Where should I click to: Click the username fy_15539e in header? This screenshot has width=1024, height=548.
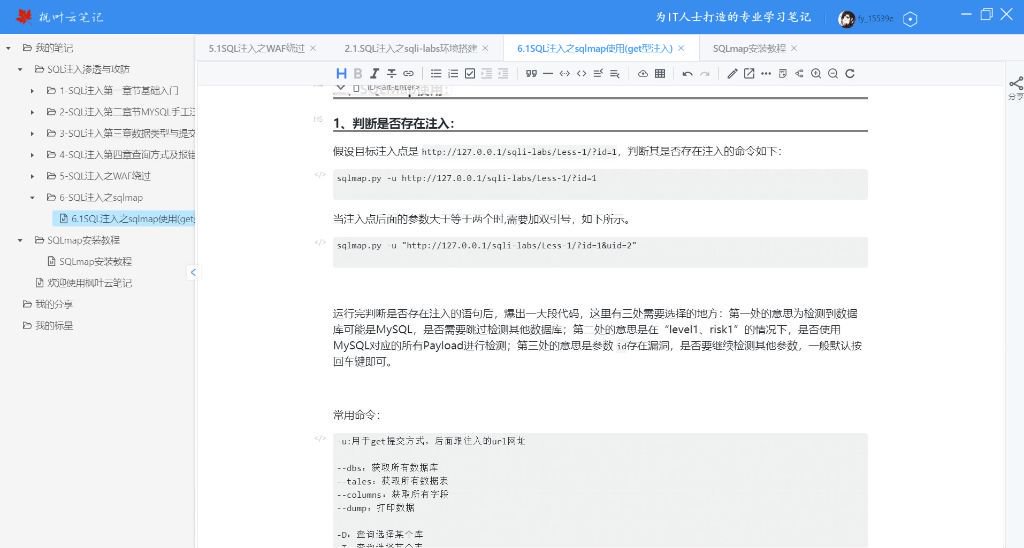[875, 19]
